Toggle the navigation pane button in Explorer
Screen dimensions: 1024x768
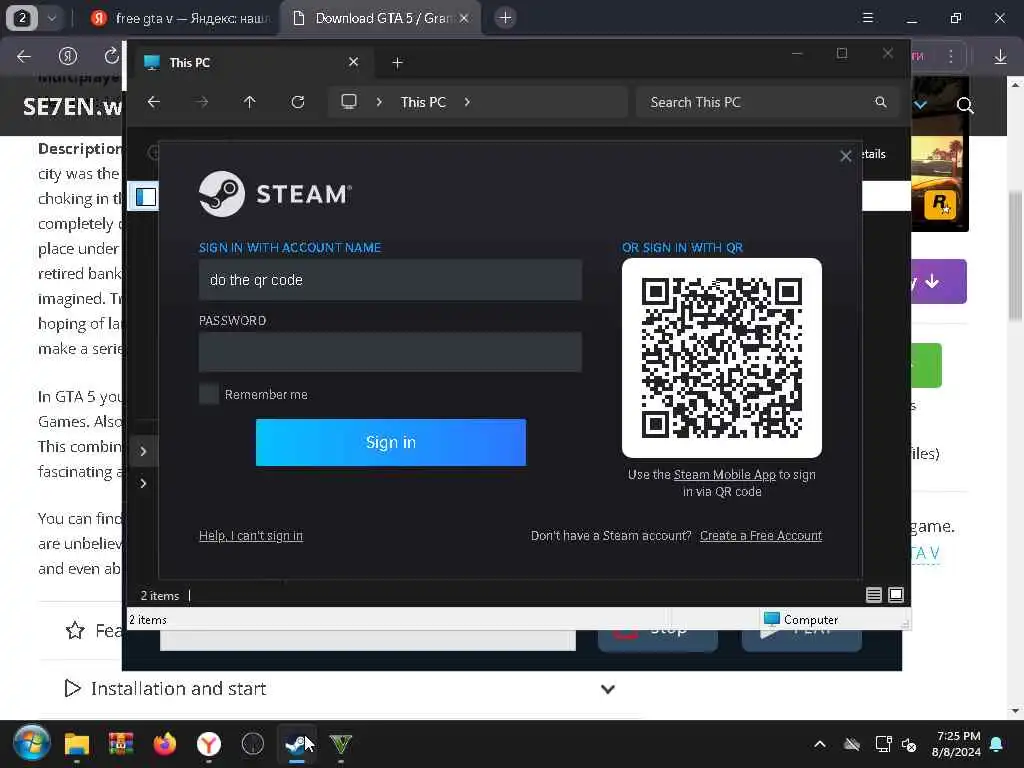(146, 197)
